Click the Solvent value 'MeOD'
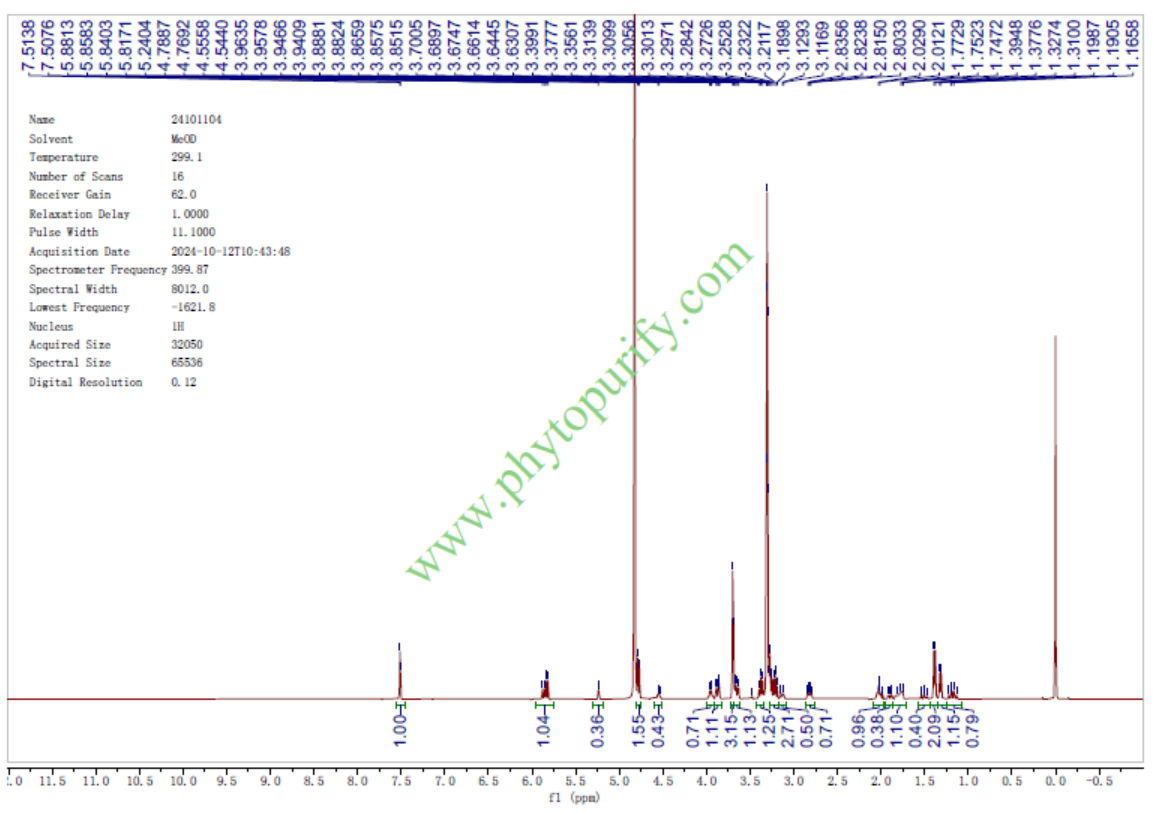 point(185,139)
